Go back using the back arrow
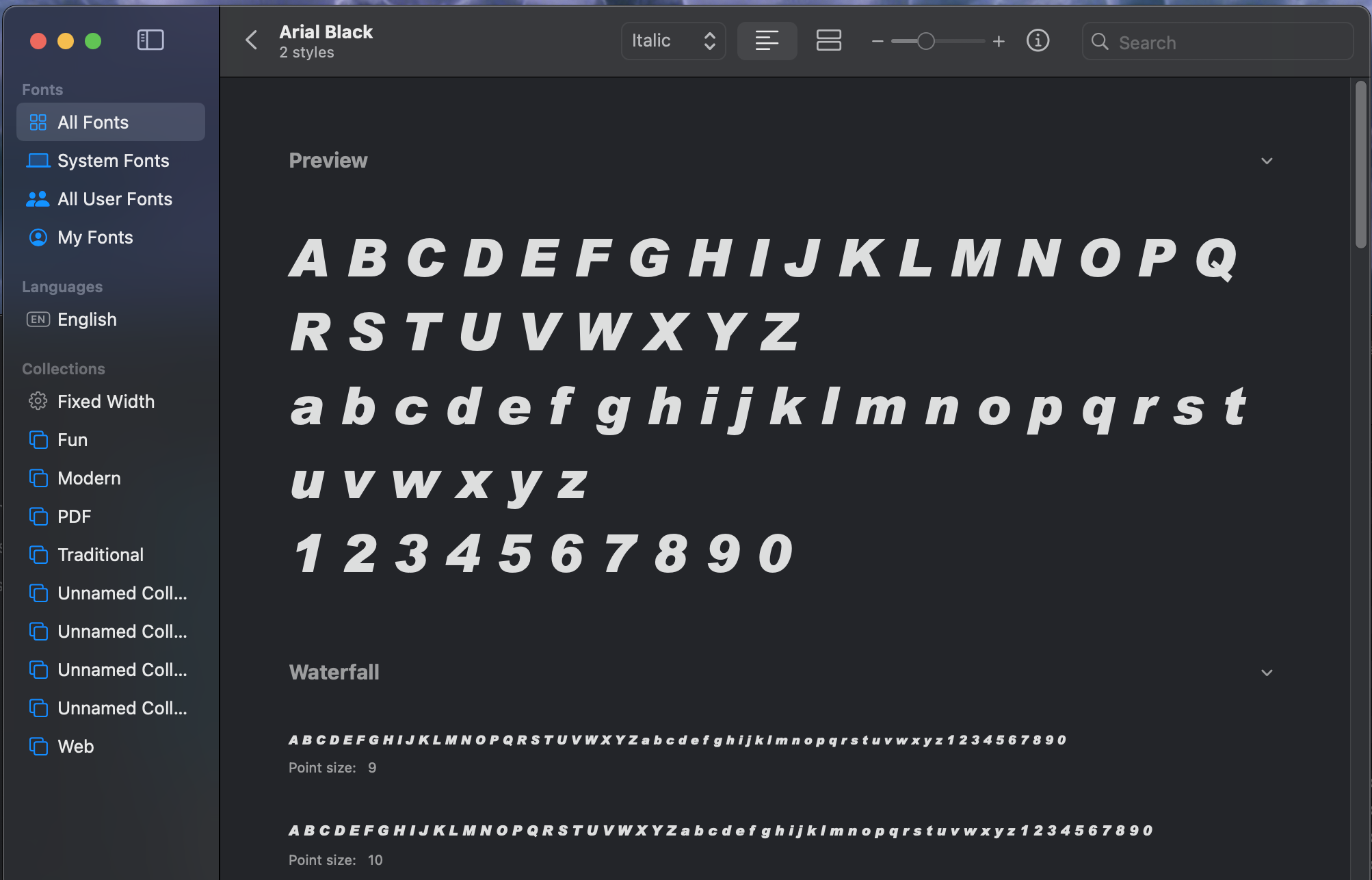Image resolution: width=1372 pixels, height=880 pixels. [251, 40]
